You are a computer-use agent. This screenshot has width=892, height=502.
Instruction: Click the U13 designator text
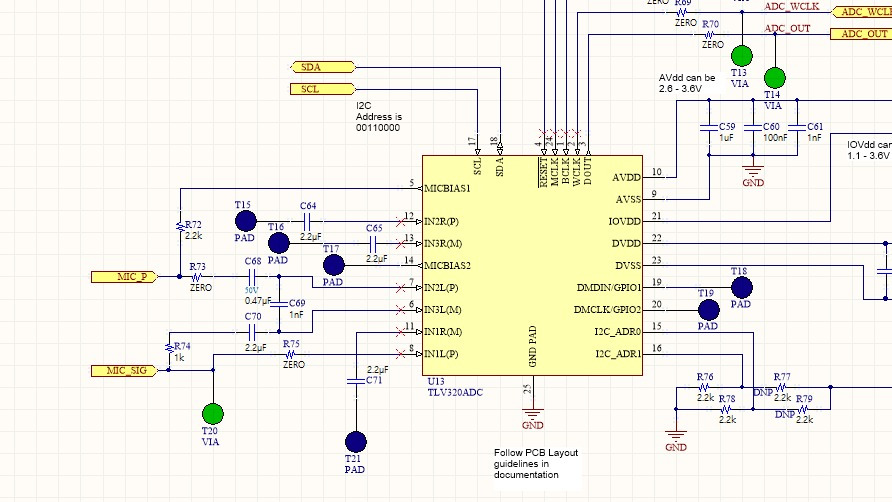436,381
